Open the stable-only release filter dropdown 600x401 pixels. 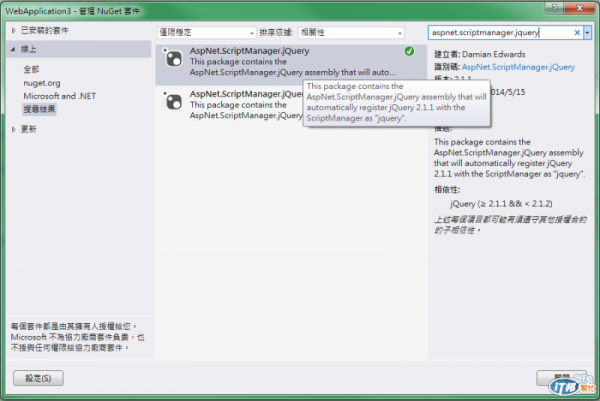point(207,33)
